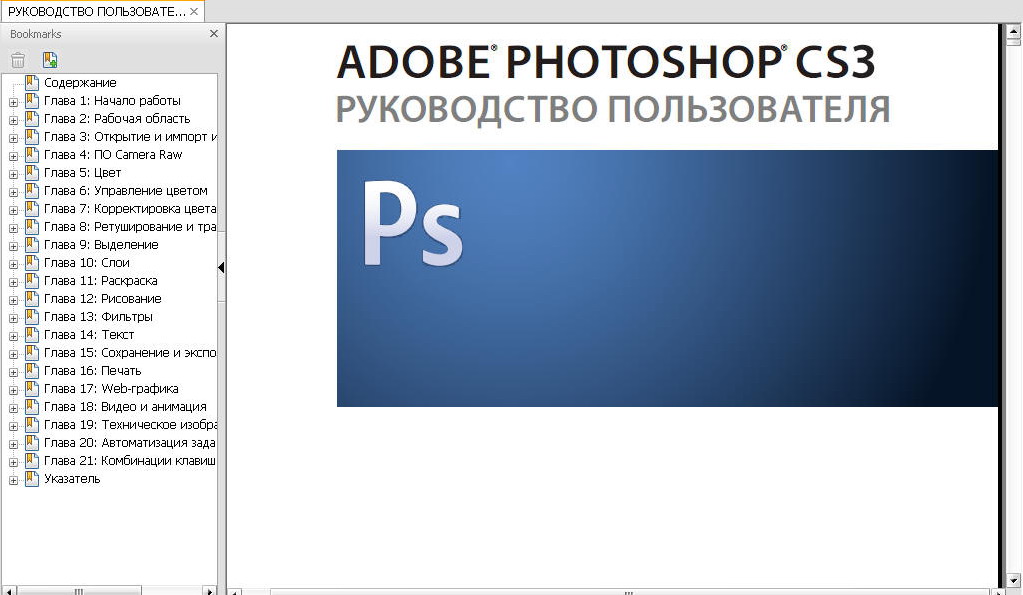Click bookmark icon beside Глава 5: Цвет
This screenshot has height=595, width=1023.
click(x=32, y=172)
